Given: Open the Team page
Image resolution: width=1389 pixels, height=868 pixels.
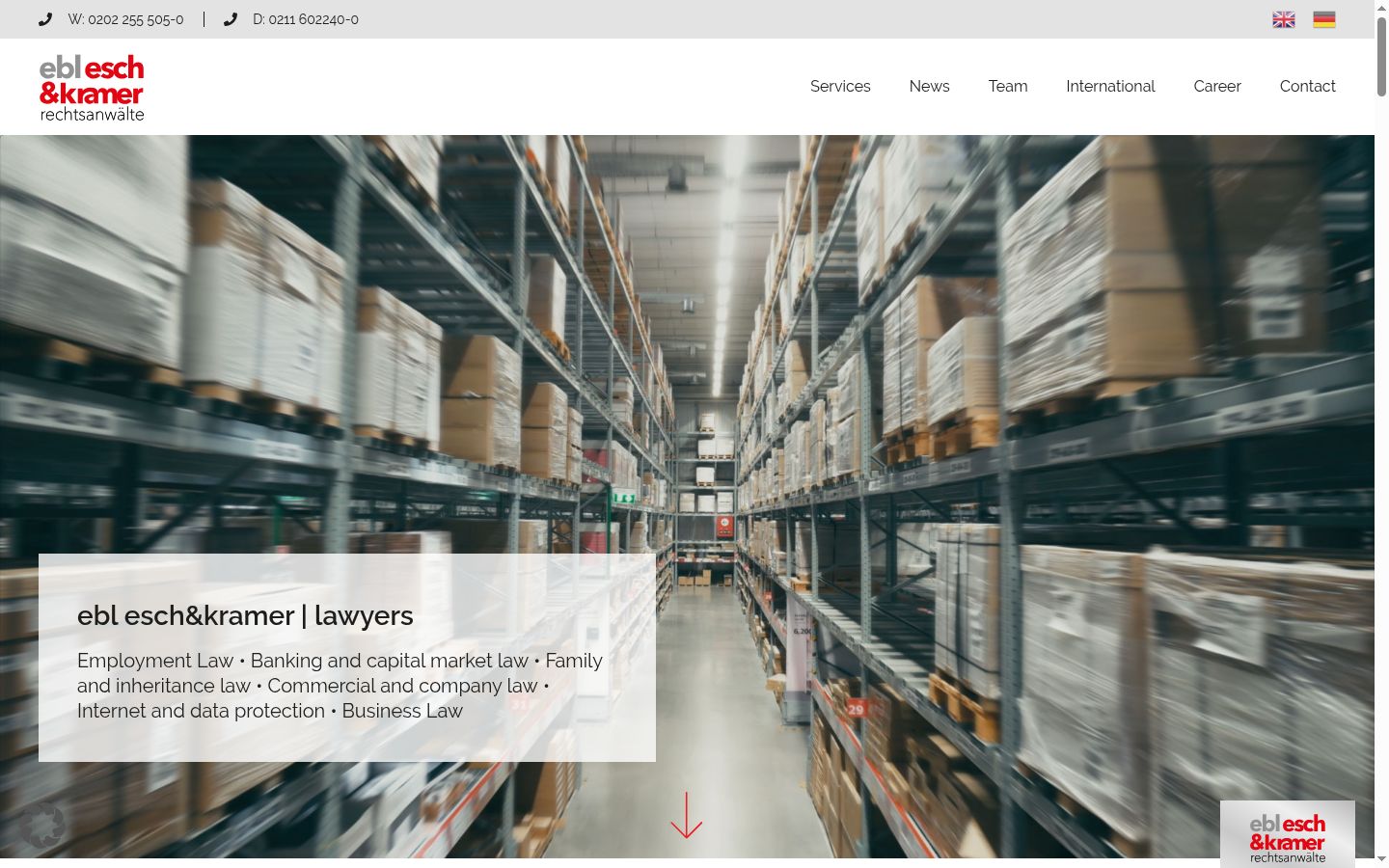Looking at the screenshot, I should coord(1008,86).
